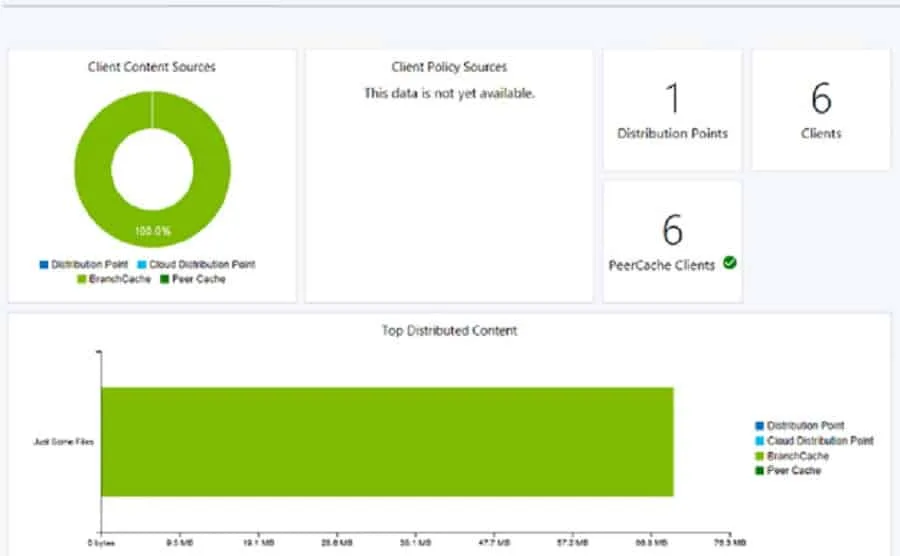Click Distribution Point swatch in donut chart legend

[44, 265]
